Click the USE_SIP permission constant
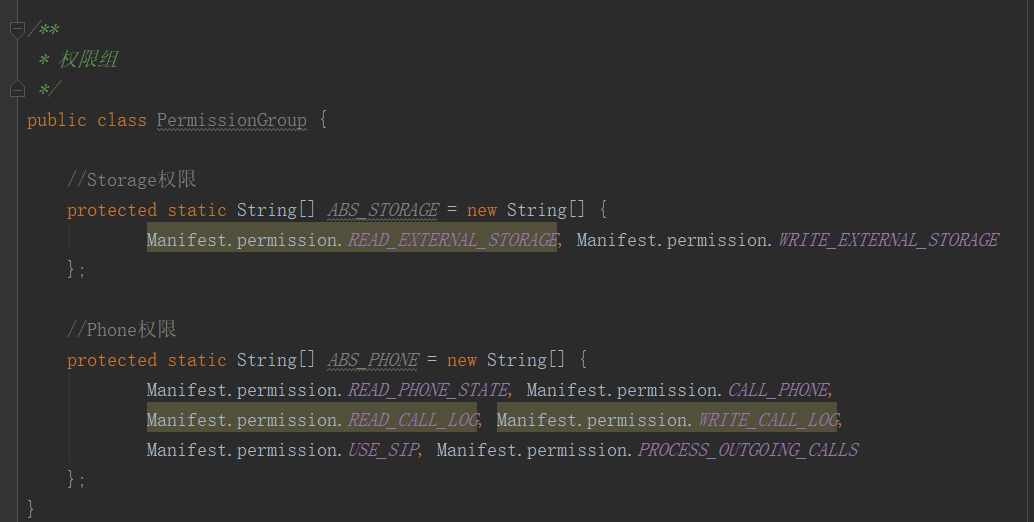The width and height of the screenshot is (1034, 522). click(381, 450)
